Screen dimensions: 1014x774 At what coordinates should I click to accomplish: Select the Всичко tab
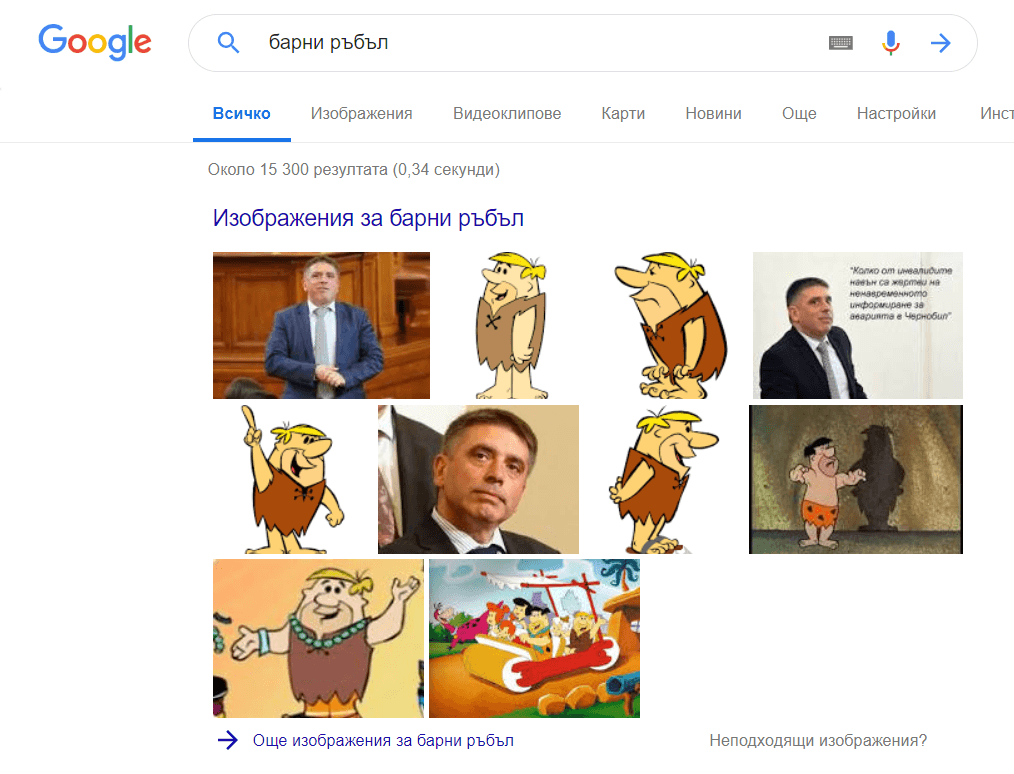[x=241, y=113]
